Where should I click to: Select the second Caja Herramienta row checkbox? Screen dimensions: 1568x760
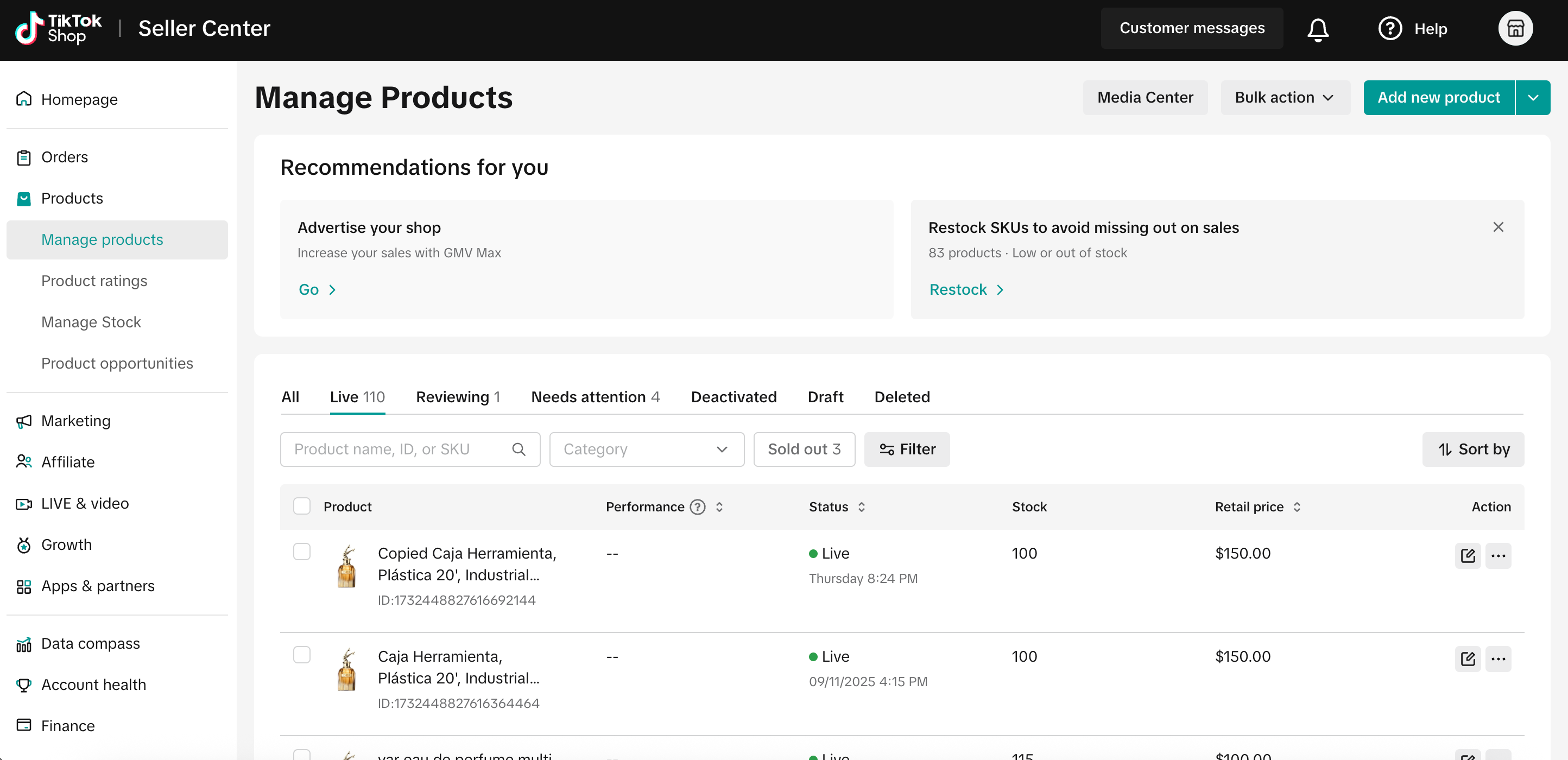(x=302, y=655)
